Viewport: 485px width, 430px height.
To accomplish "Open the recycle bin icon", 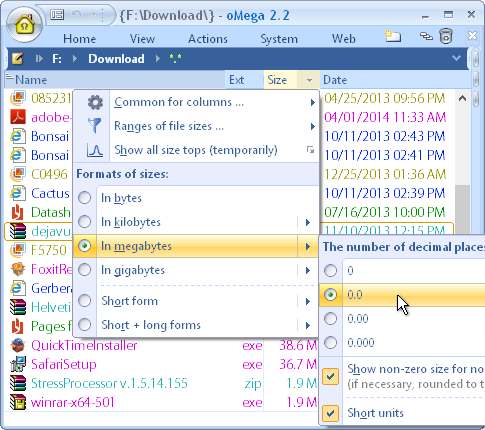I will 446,36.
